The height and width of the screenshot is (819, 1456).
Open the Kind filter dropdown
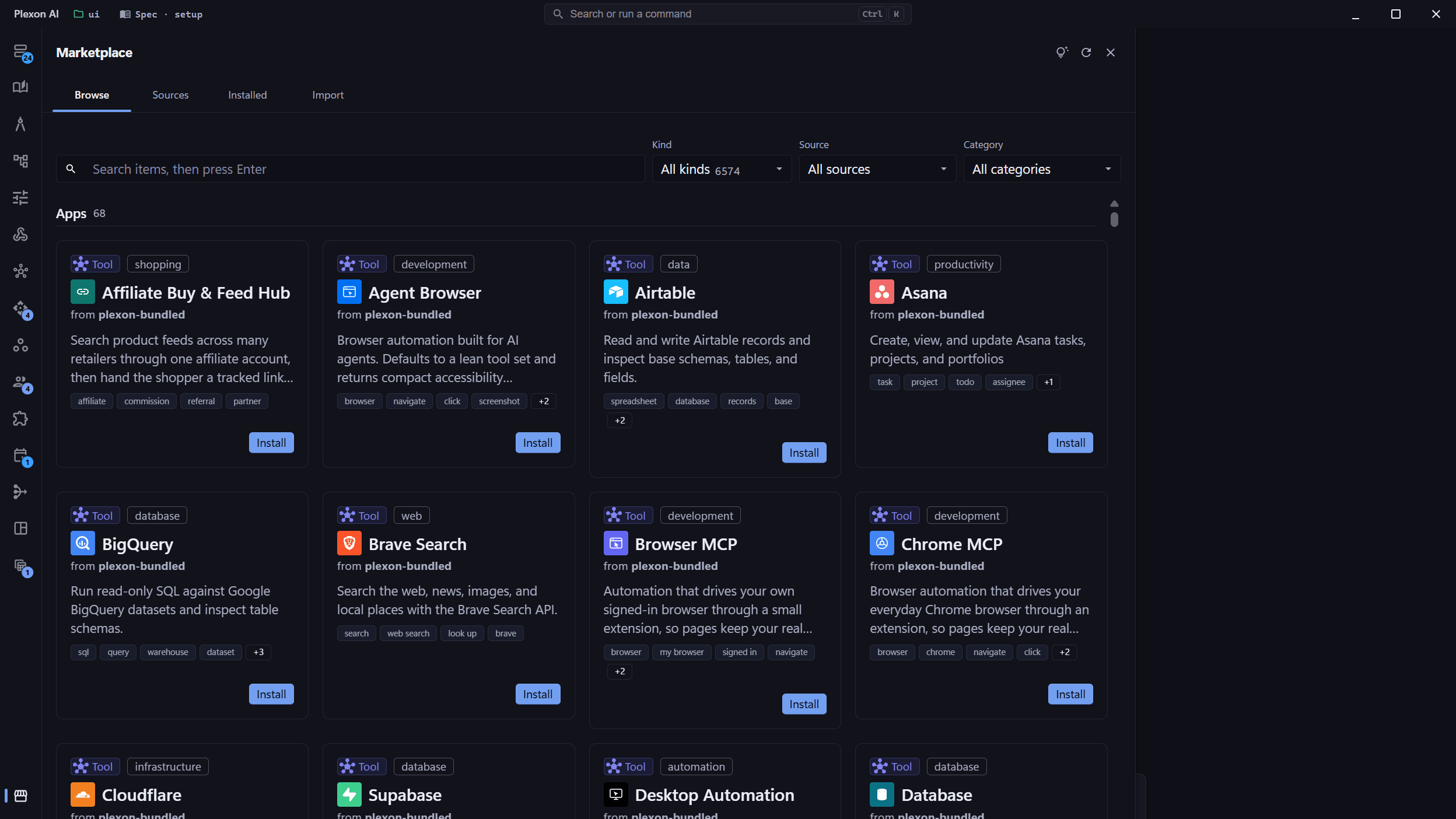pyautogui.click(x=722, y=169)
